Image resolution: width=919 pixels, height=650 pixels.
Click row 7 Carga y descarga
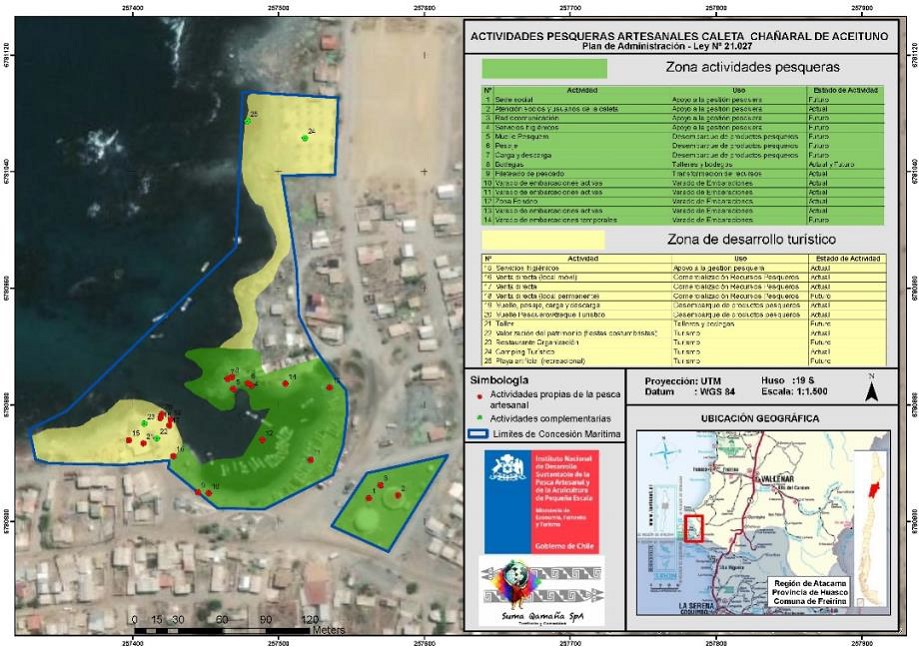[683, 155]
